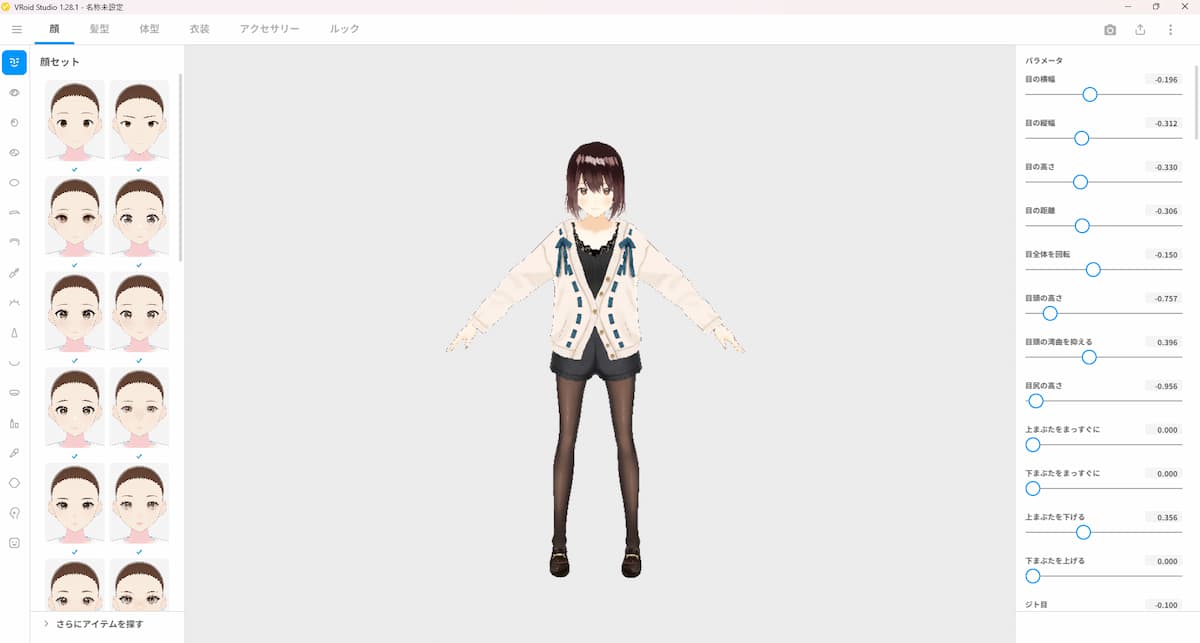Select the face texture icon at sidebar bottom
Viewport: 1200px width, 643px height.
[14, 543]
